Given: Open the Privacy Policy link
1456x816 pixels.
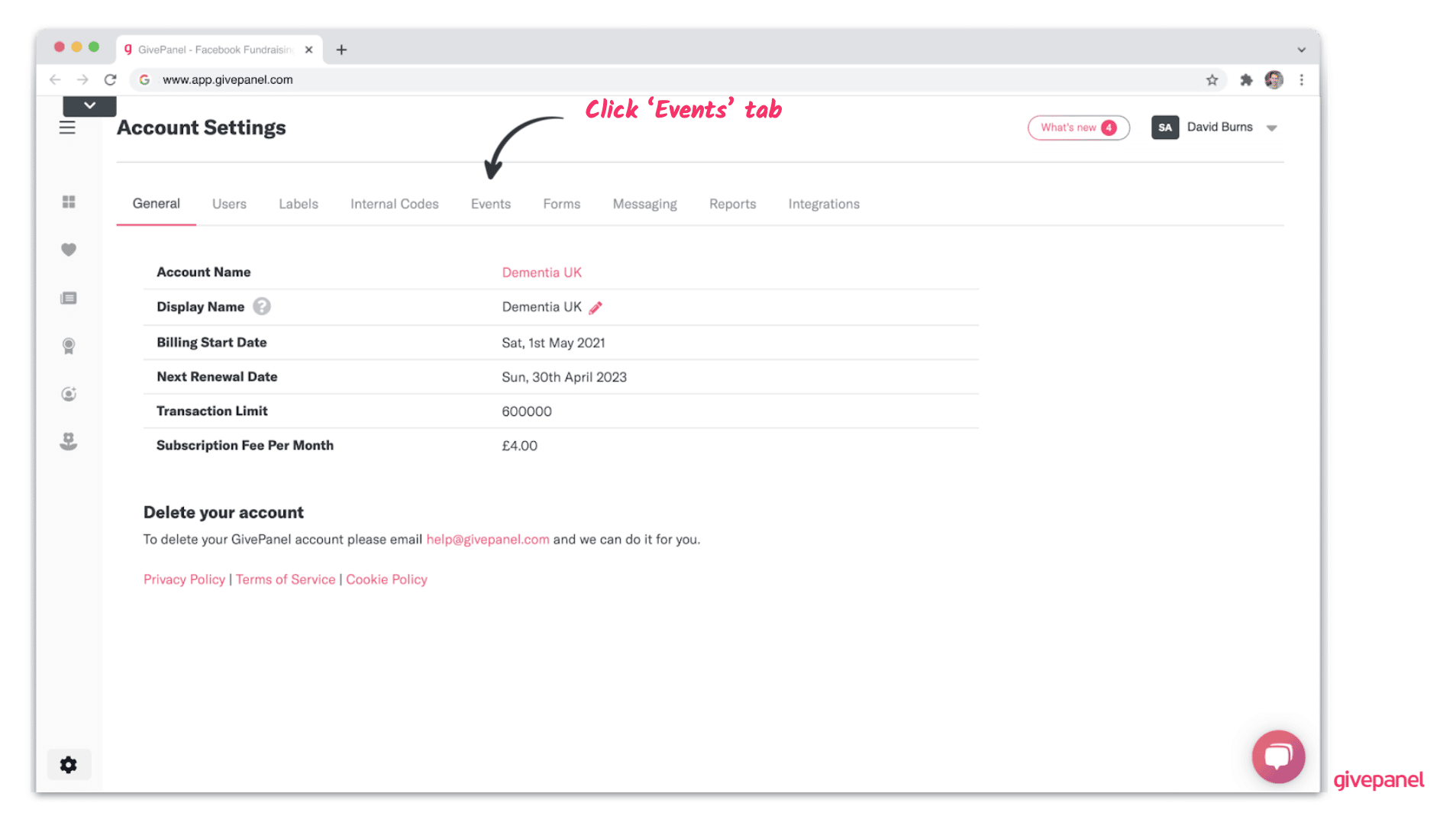Looking at the screenshot, I should coord(184,579).
